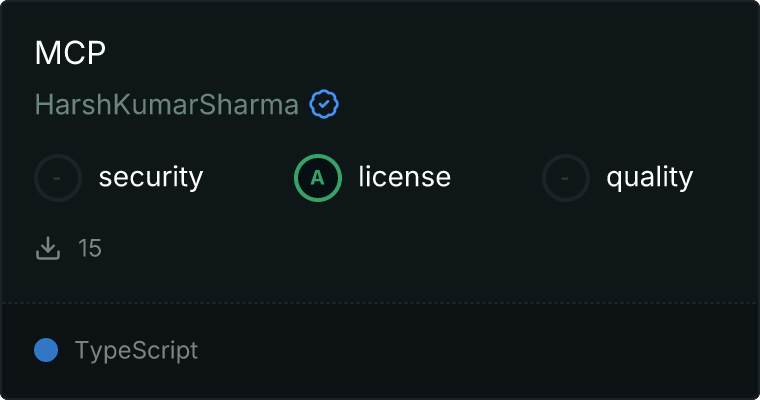Screen dimensions: 760x400
Task: Click the checkmark inside the verified badge
Action: click(324, 104)
